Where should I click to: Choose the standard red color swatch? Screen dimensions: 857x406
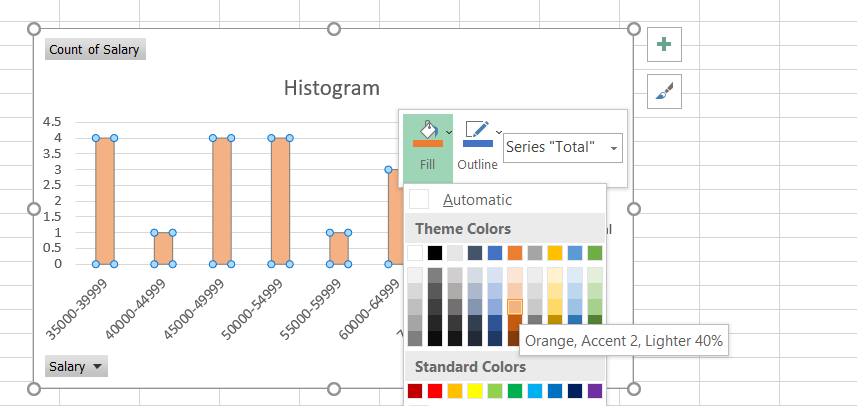[x=435, y=391]
